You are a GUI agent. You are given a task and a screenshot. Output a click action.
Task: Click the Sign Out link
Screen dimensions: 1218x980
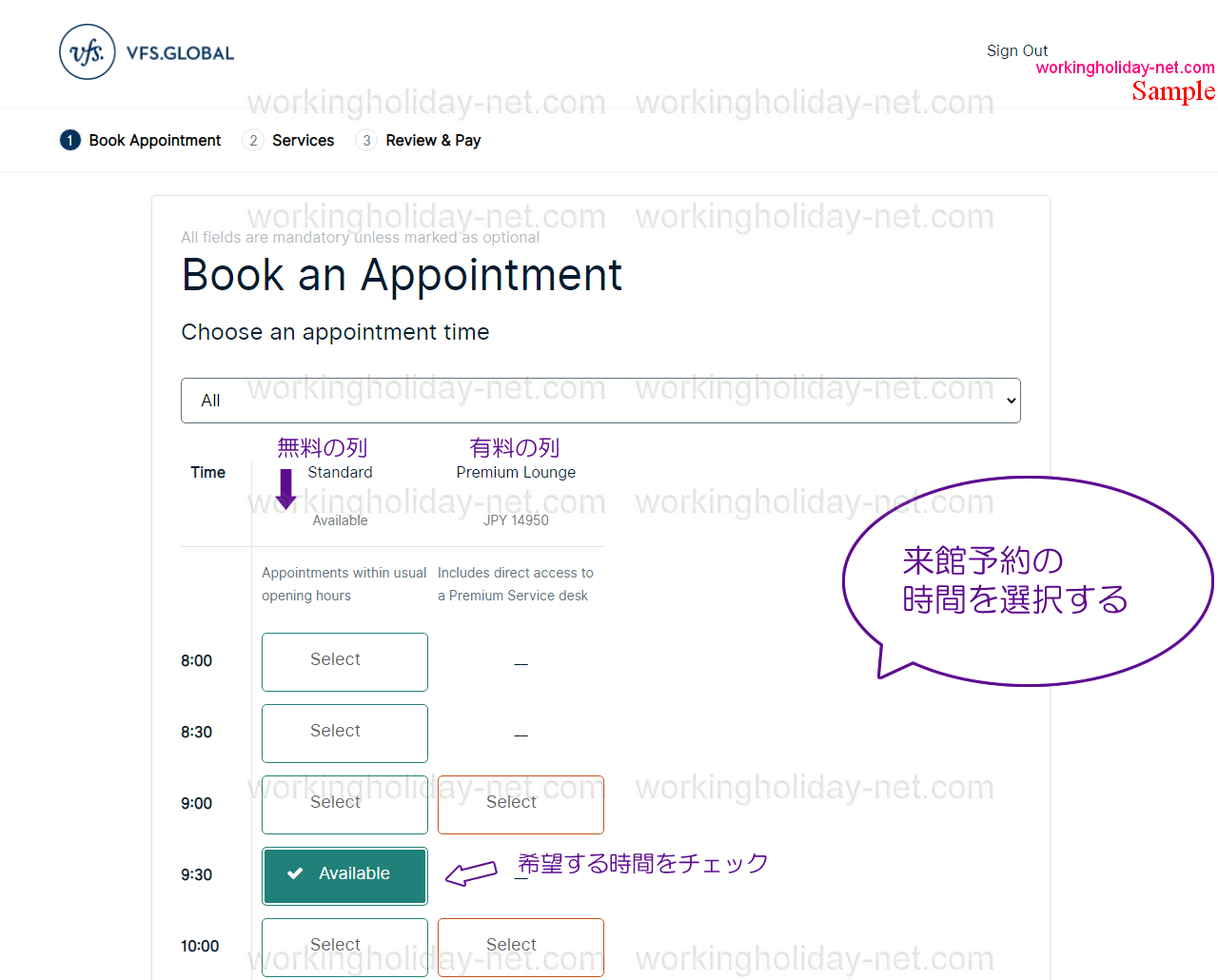tap(1016, 50)
